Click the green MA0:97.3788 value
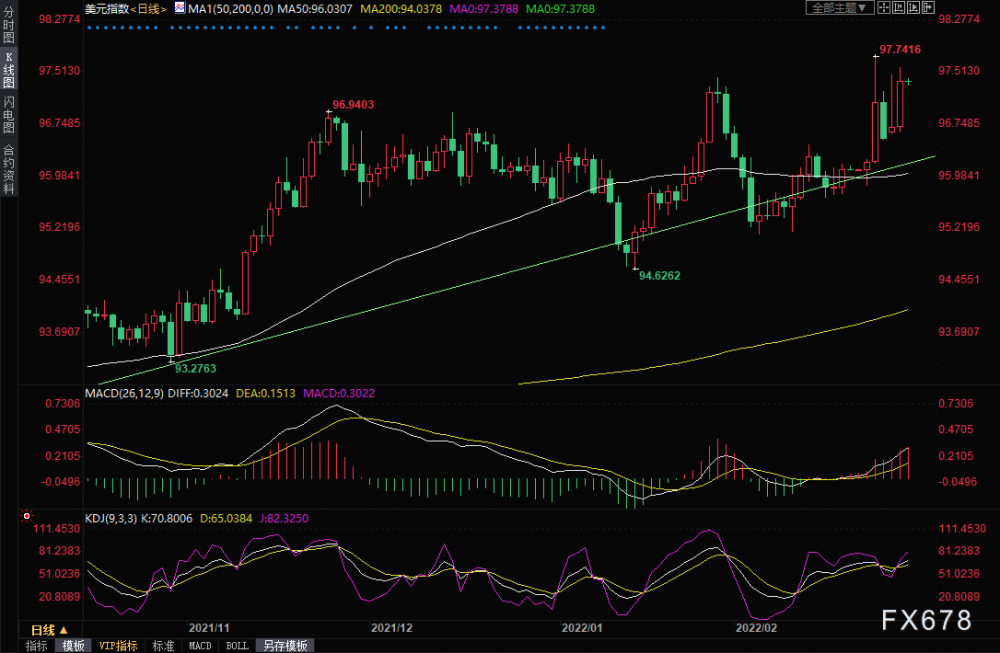 pyautogui.click(x=560, y=9)
